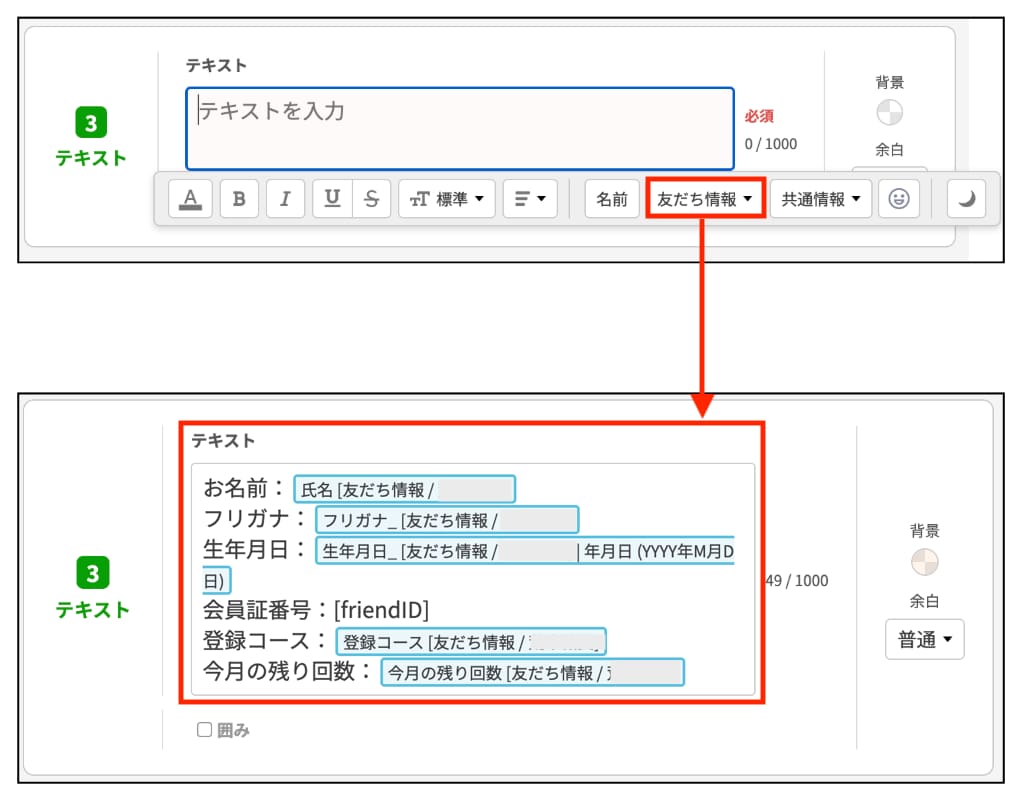Click the text color icon
This screenshot has width=1019, height=796.
point(190,199)
